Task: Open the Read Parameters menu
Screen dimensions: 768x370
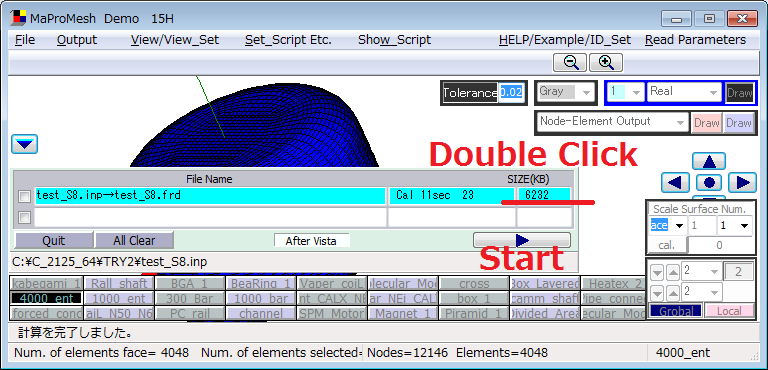Action: click(696, 40)
